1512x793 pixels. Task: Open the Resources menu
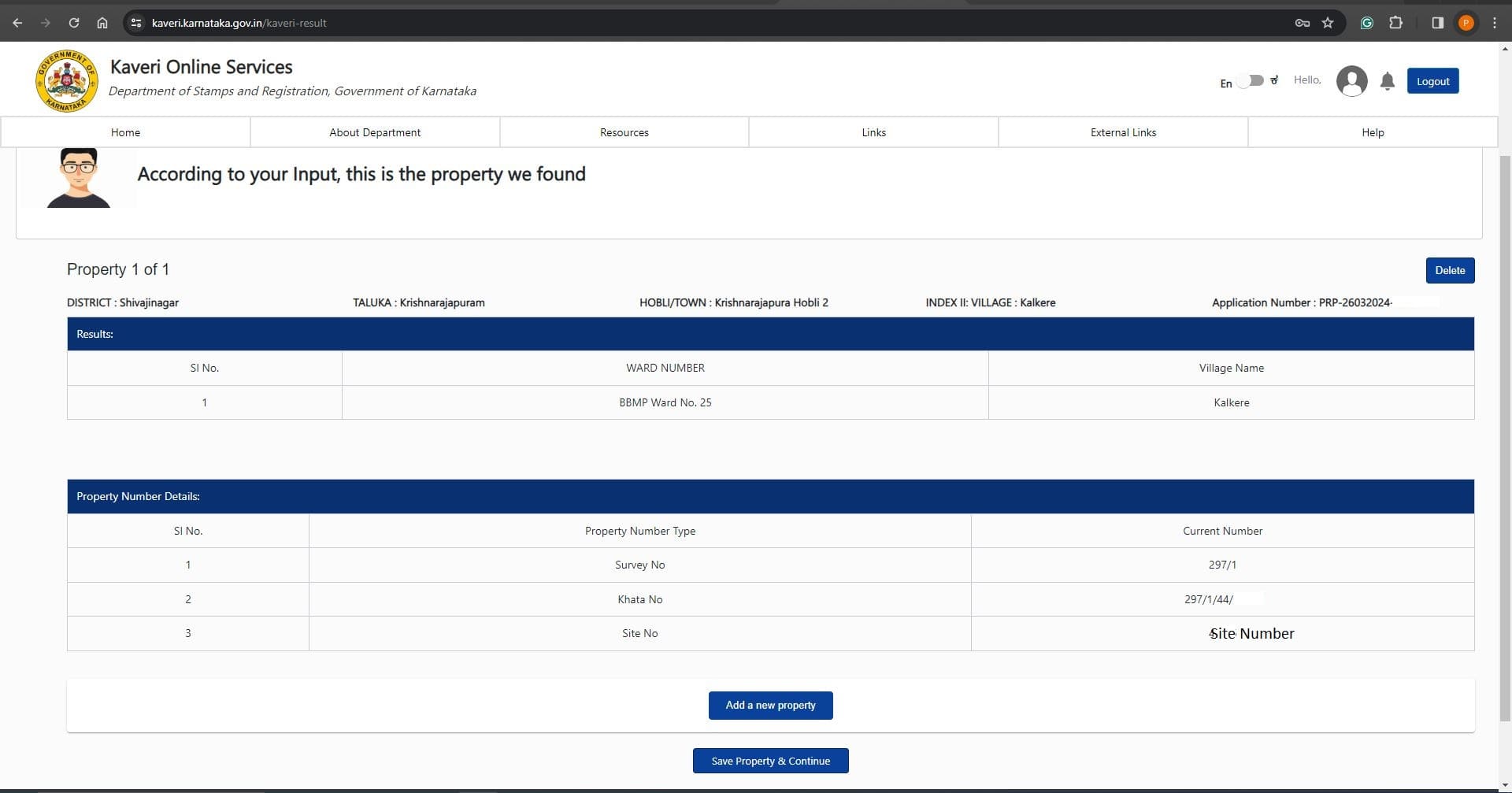[x=624, y=132]
